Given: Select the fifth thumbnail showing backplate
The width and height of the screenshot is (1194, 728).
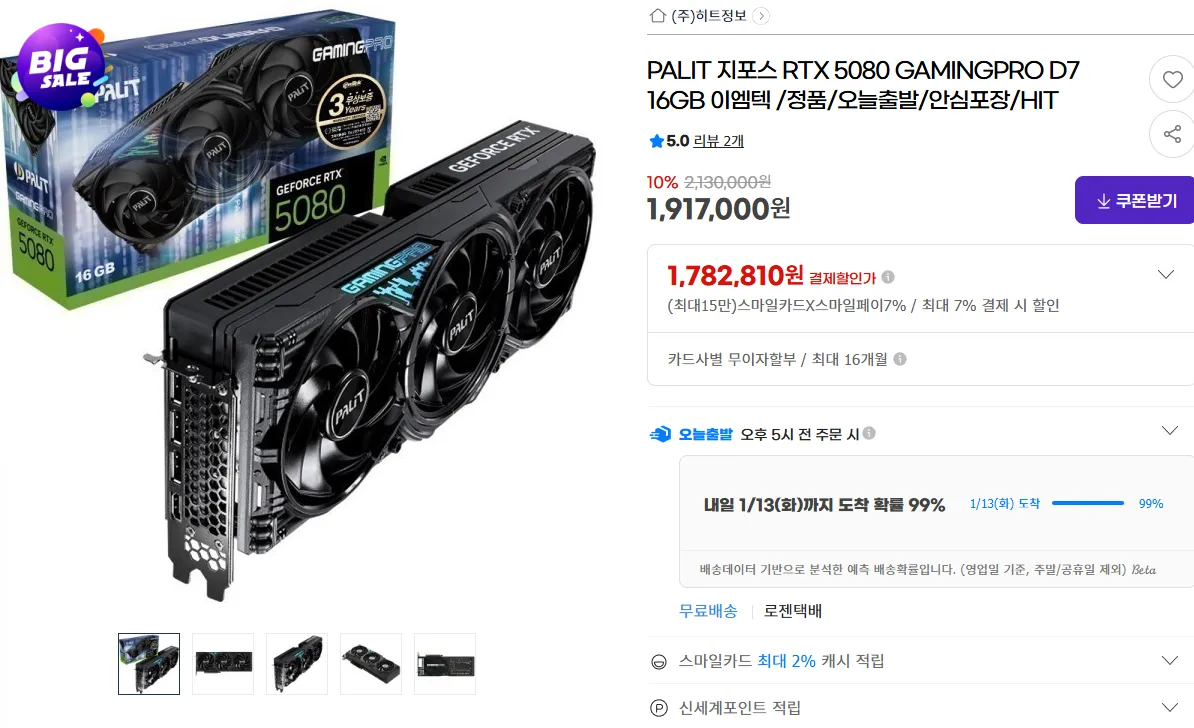Looking at the screenshot, I should 445,664.
